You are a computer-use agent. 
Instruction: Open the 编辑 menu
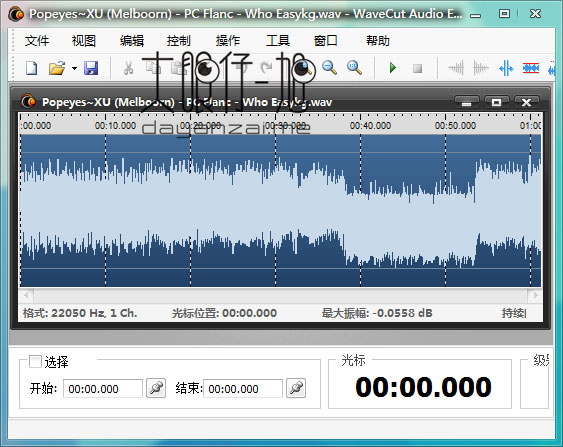(132, 41)
